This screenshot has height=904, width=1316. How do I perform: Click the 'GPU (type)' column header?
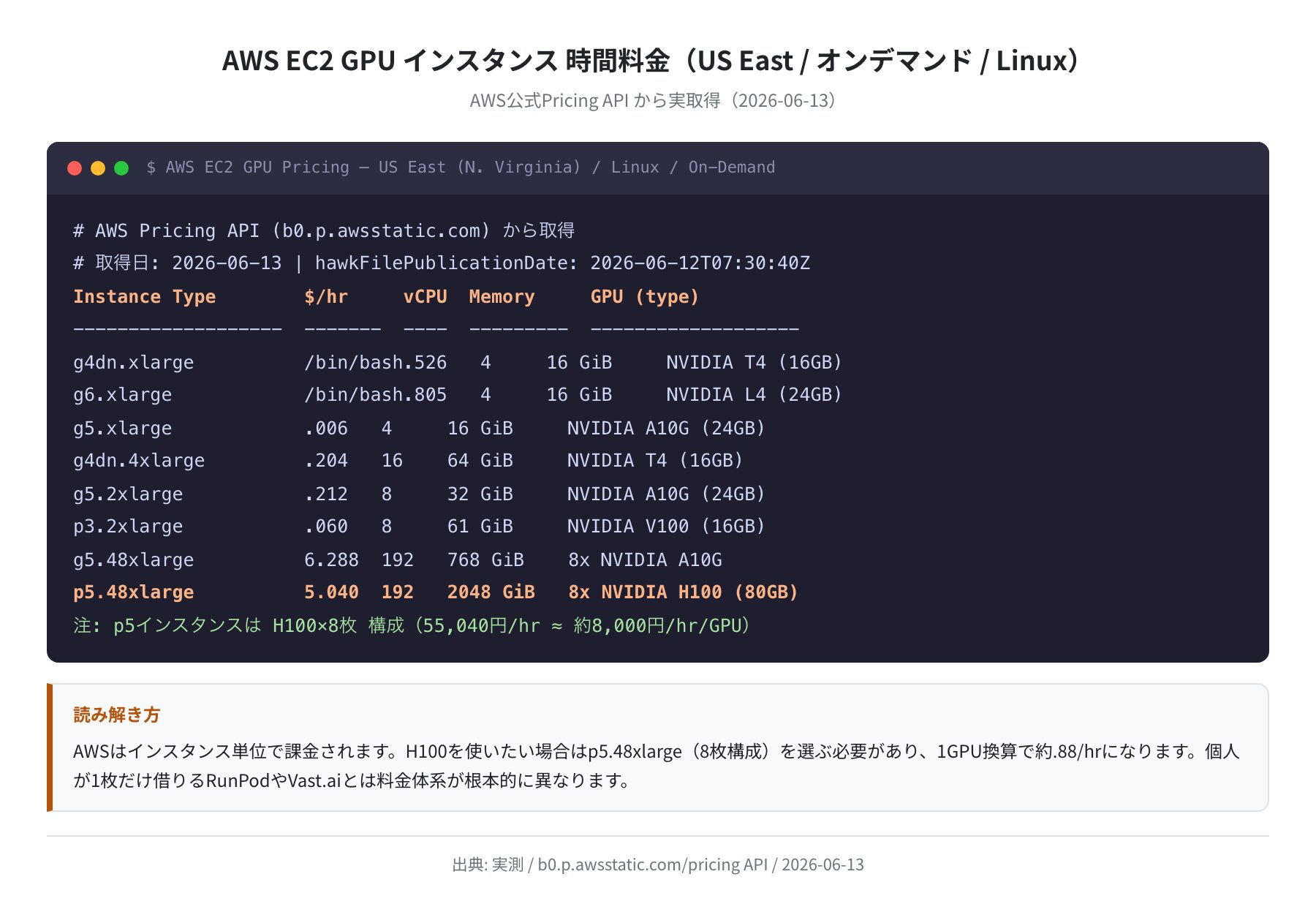point(645,296)
